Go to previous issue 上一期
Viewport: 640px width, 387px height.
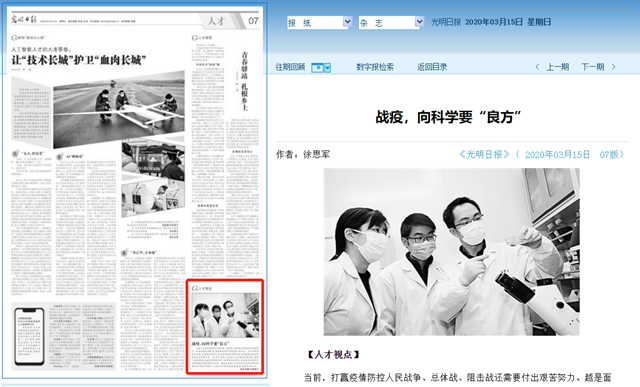[x=558, y=67]
